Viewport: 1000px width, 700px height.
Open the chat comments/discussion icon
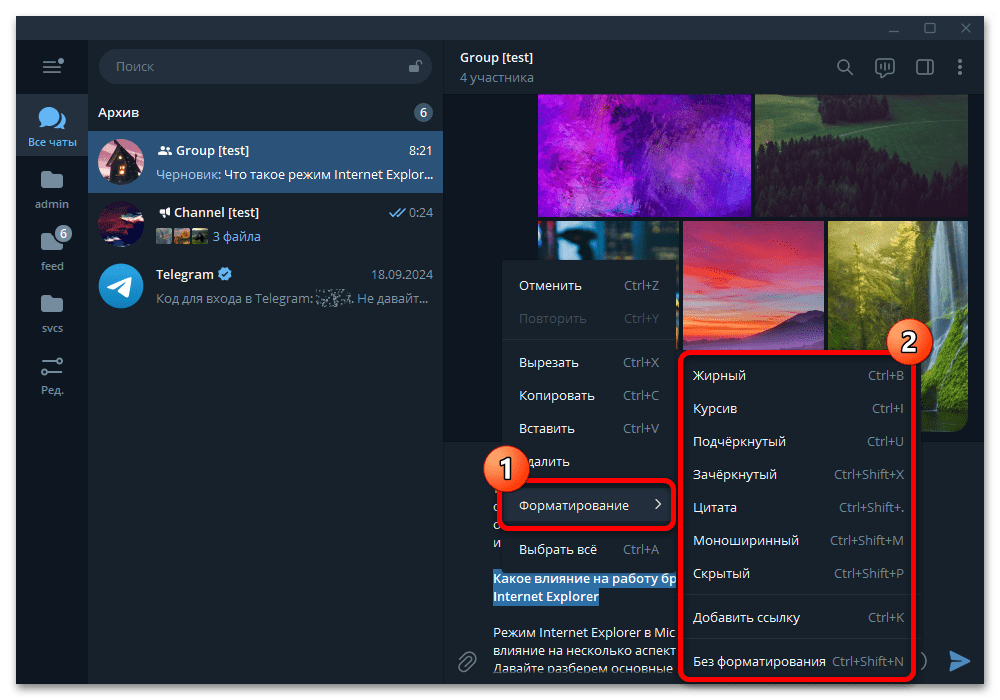(885, 67)
